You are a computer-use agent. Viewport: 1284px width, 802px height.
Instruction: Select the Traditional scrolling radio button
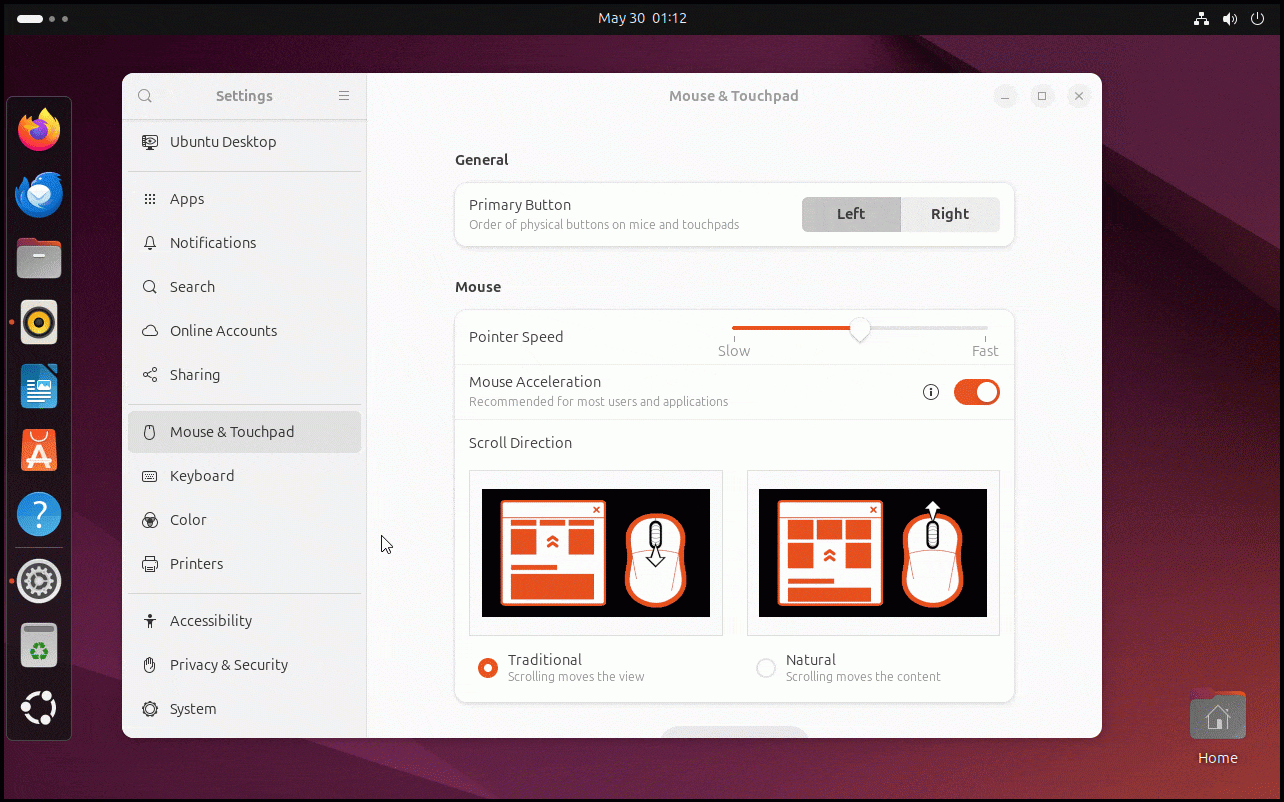pos(488,668)
